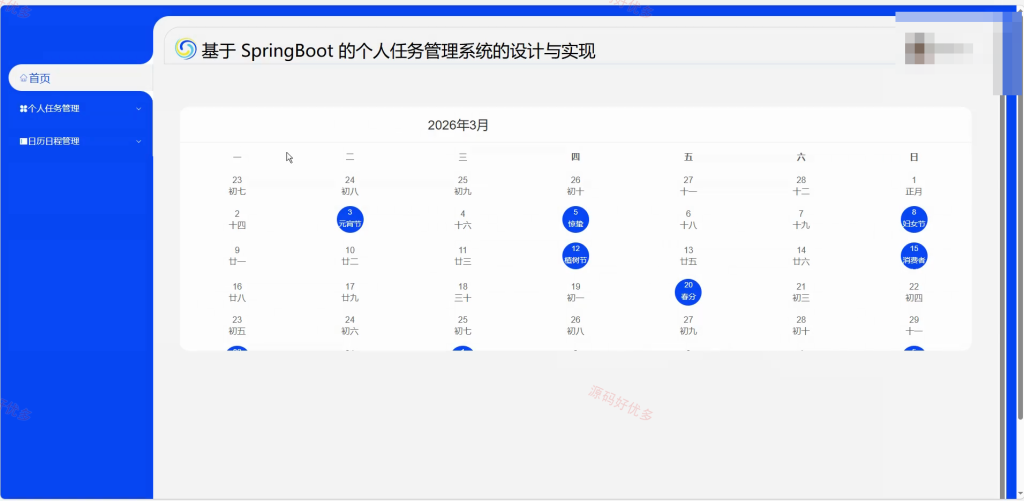Viewport: 1024px width, 501px height.
Task: Click date 26 labeled 初八
Action: click(x=575, y=325)
